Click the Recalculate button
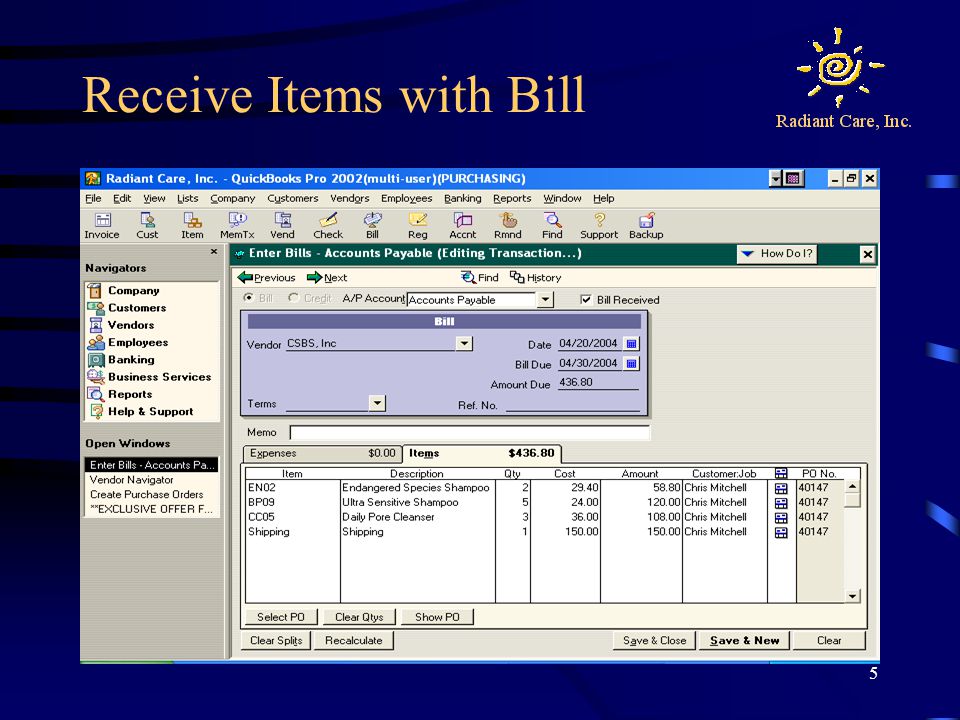Screen dimensions: 960x720 353,640
